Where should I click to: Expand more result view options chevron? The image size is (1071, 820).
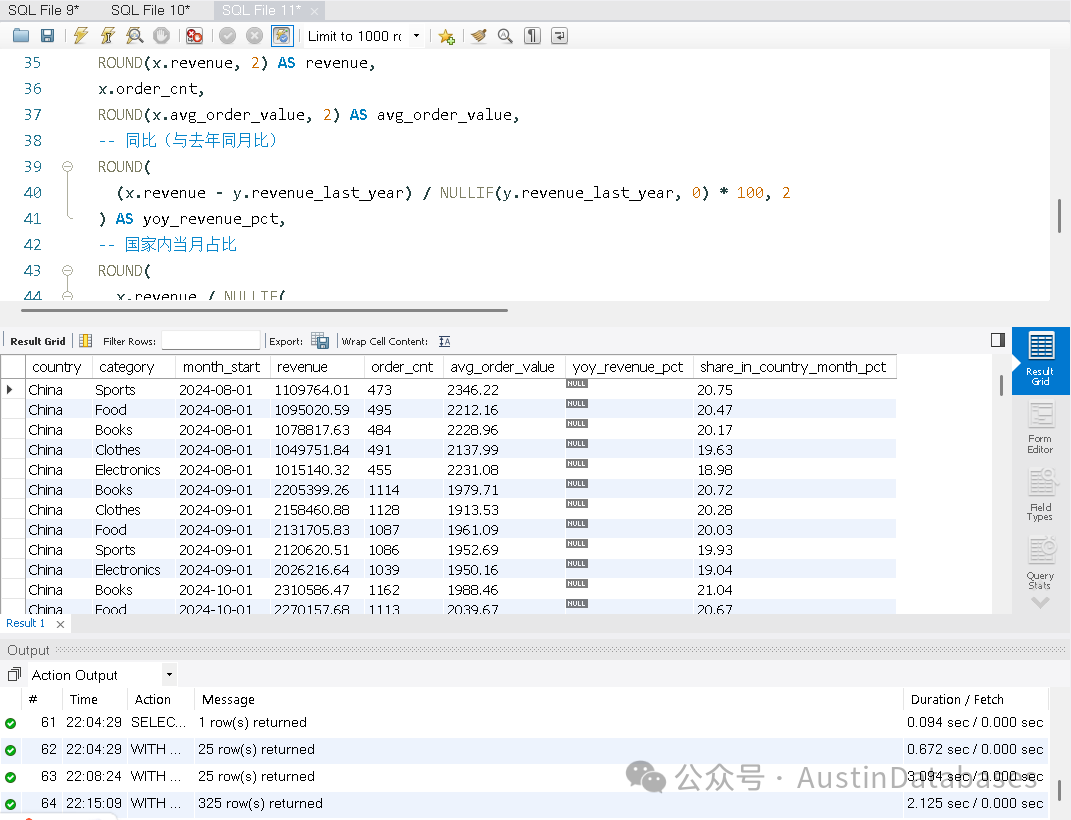(1040, 603)
